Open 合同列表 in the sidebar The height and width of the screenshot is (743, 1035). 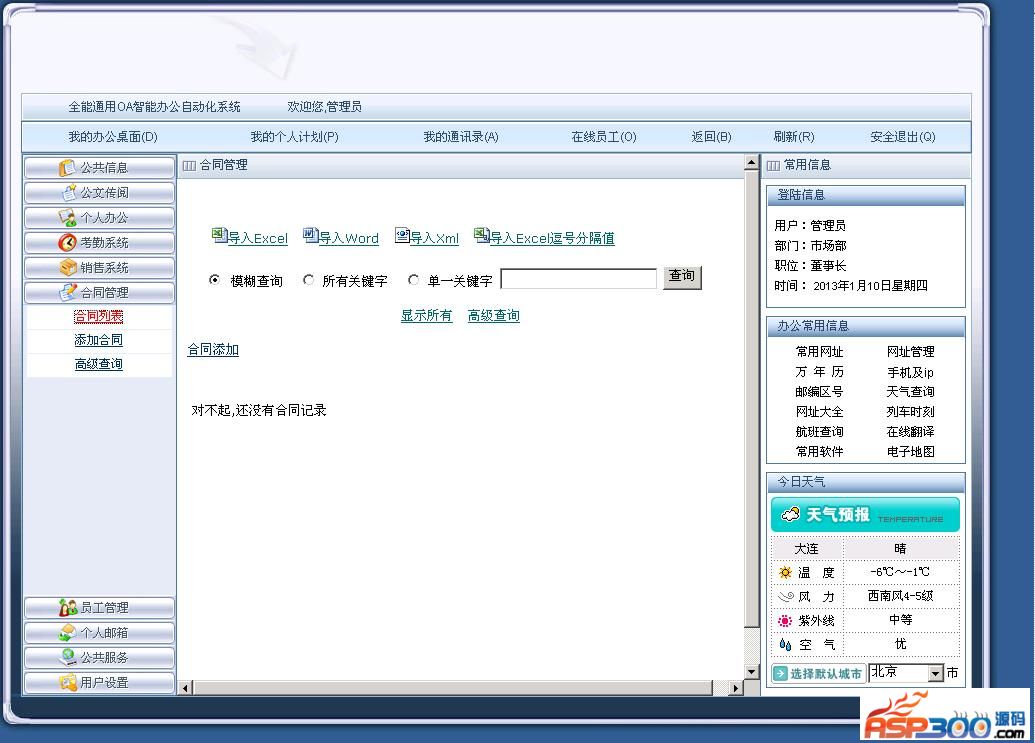click(98, 317)
